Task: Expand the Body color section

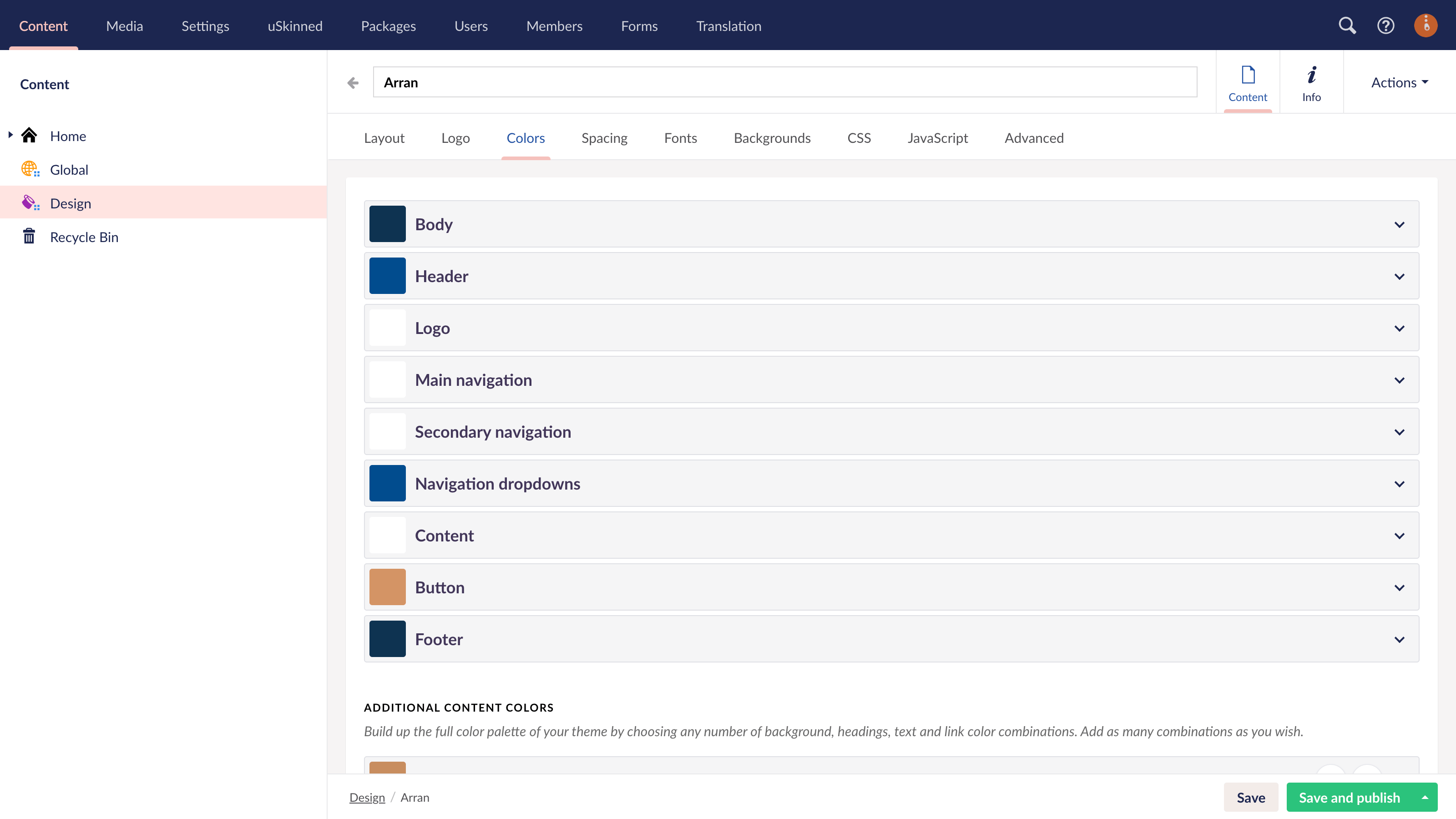Action: pyautogui.click(x=1399, y=224)
